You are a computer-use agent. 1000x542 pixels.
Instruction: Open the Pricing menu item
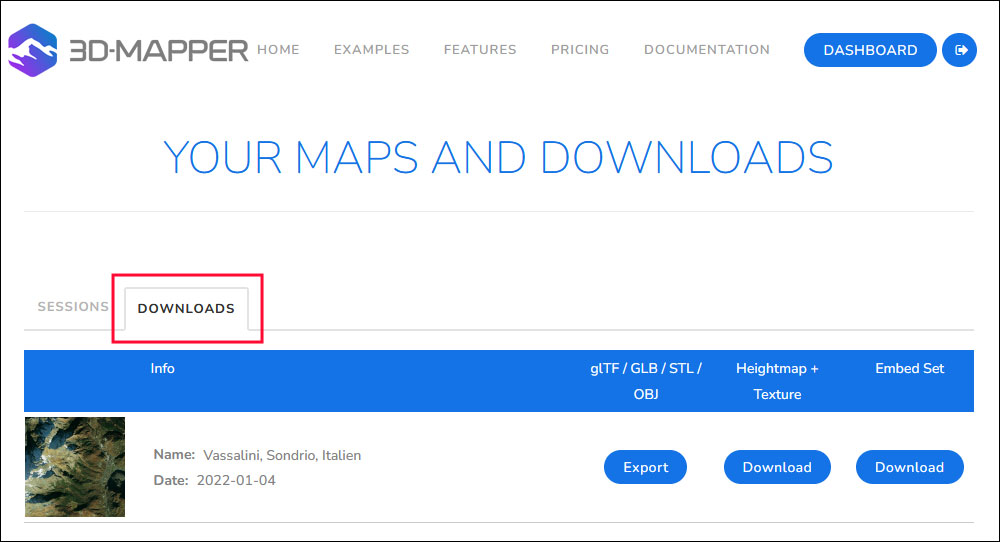[580, 50]
